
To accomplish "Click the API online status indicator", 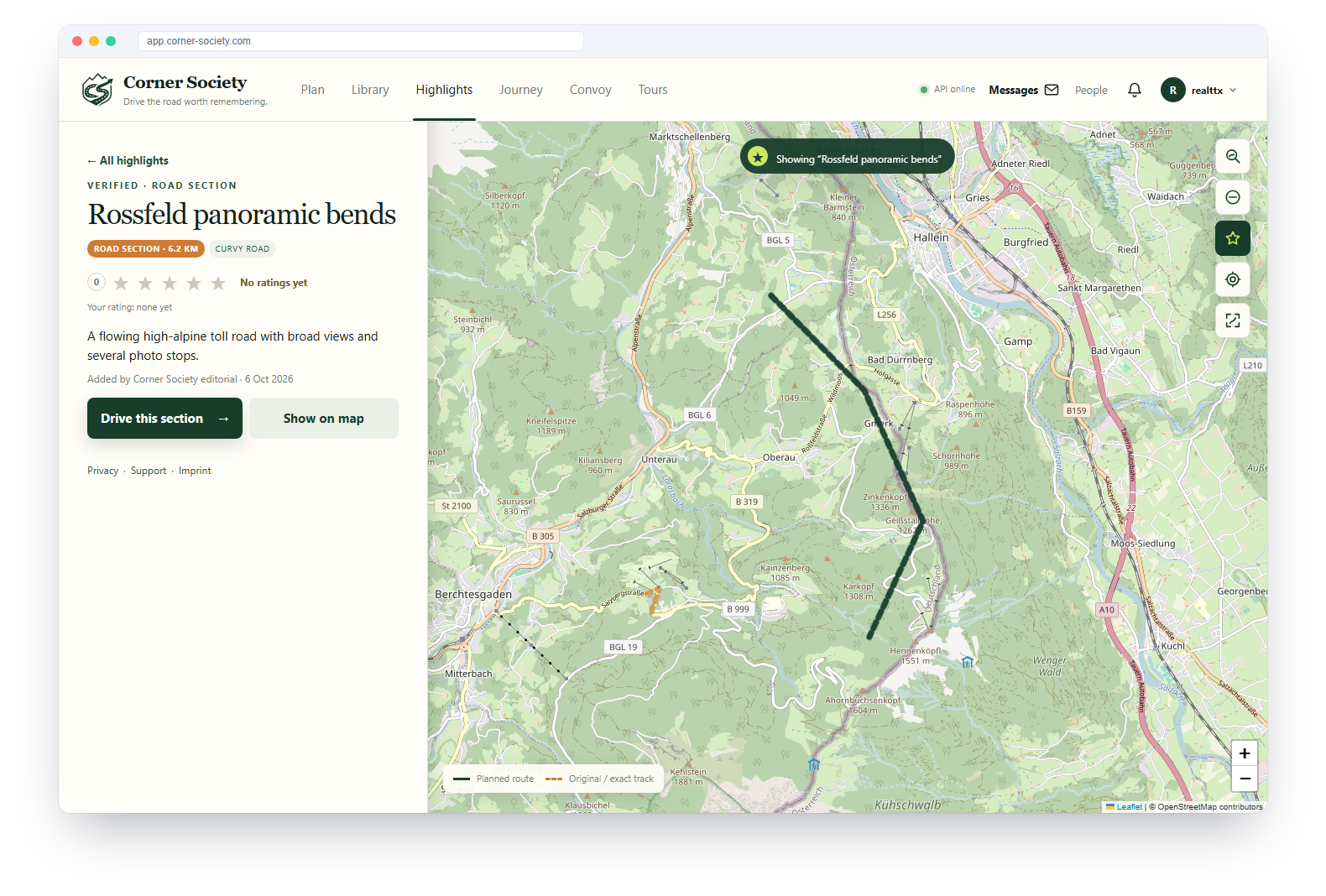I will pyautogui.click(x=948, y=90).
